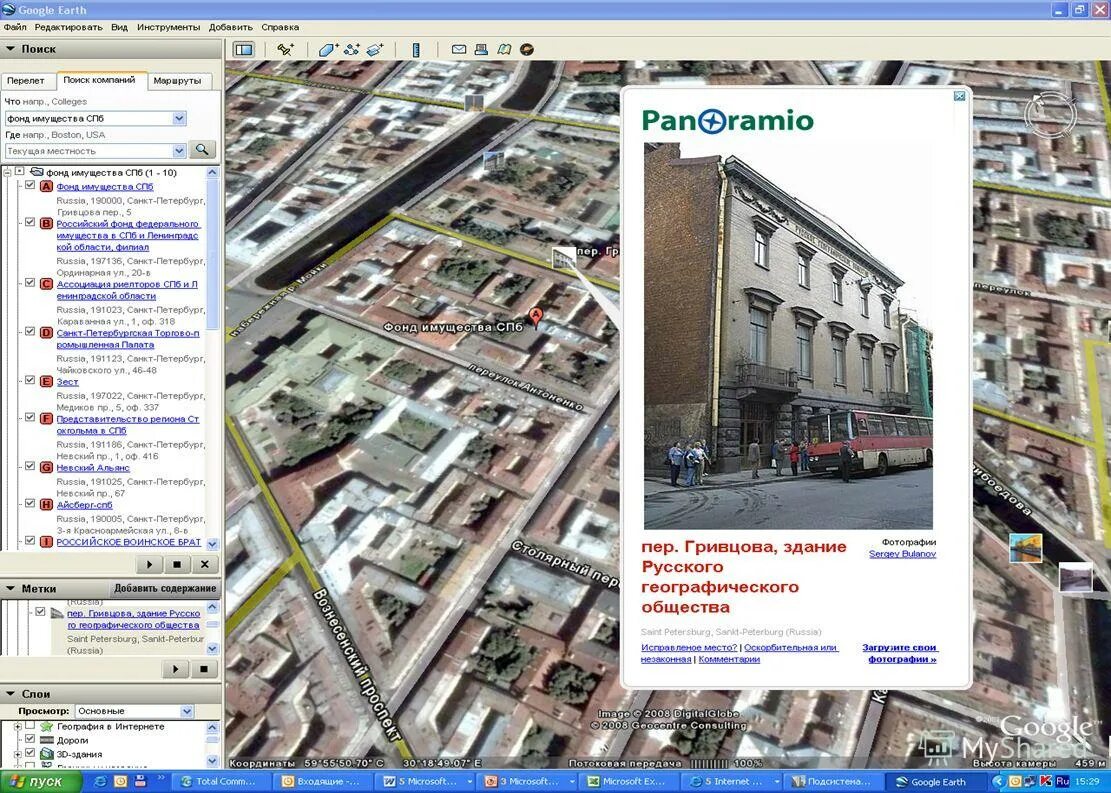The width and height of the screenshot is (1111, 793).
Task: Click inside the Где location input field
Action: (89, 150)
